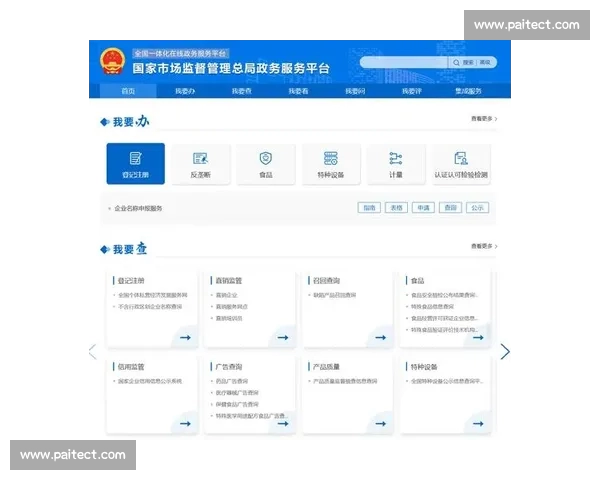Viewport: 600px width, 480px height.
Task: Open the 医疗器械广告查询 link
Action: [237, 393]
